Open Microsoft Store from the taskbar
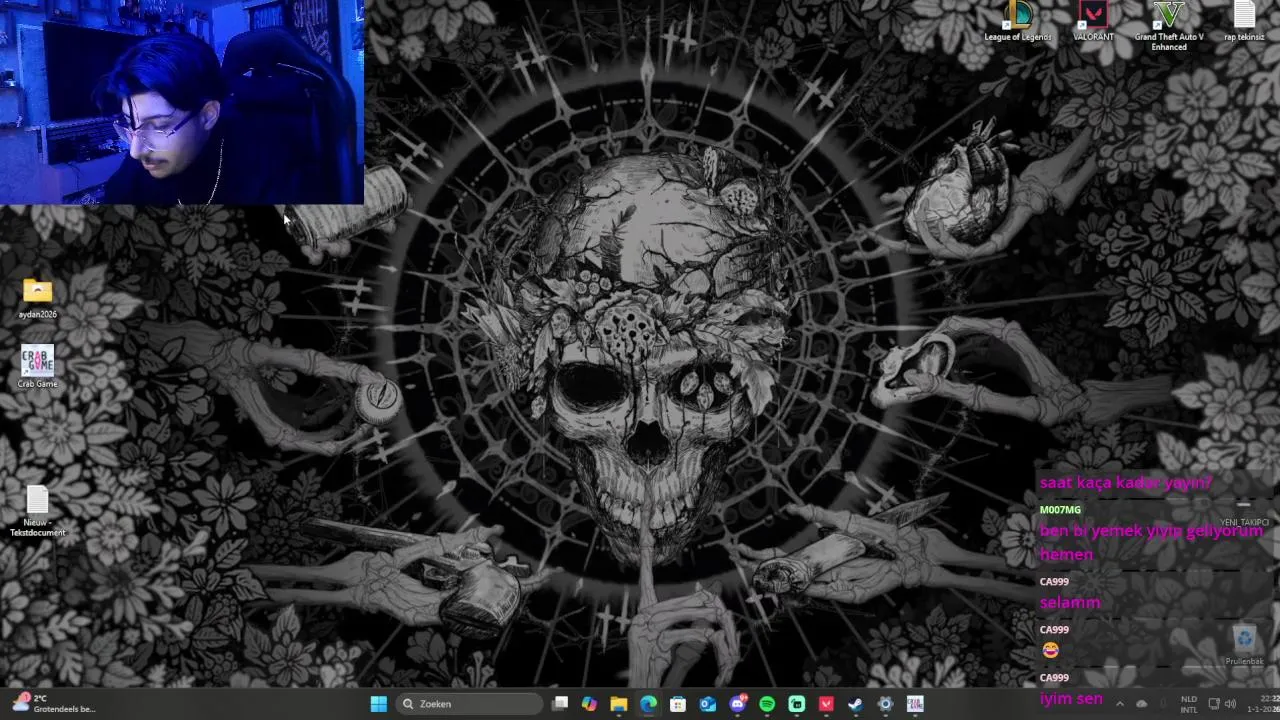 pyautogui.click(x=678, y=704)
